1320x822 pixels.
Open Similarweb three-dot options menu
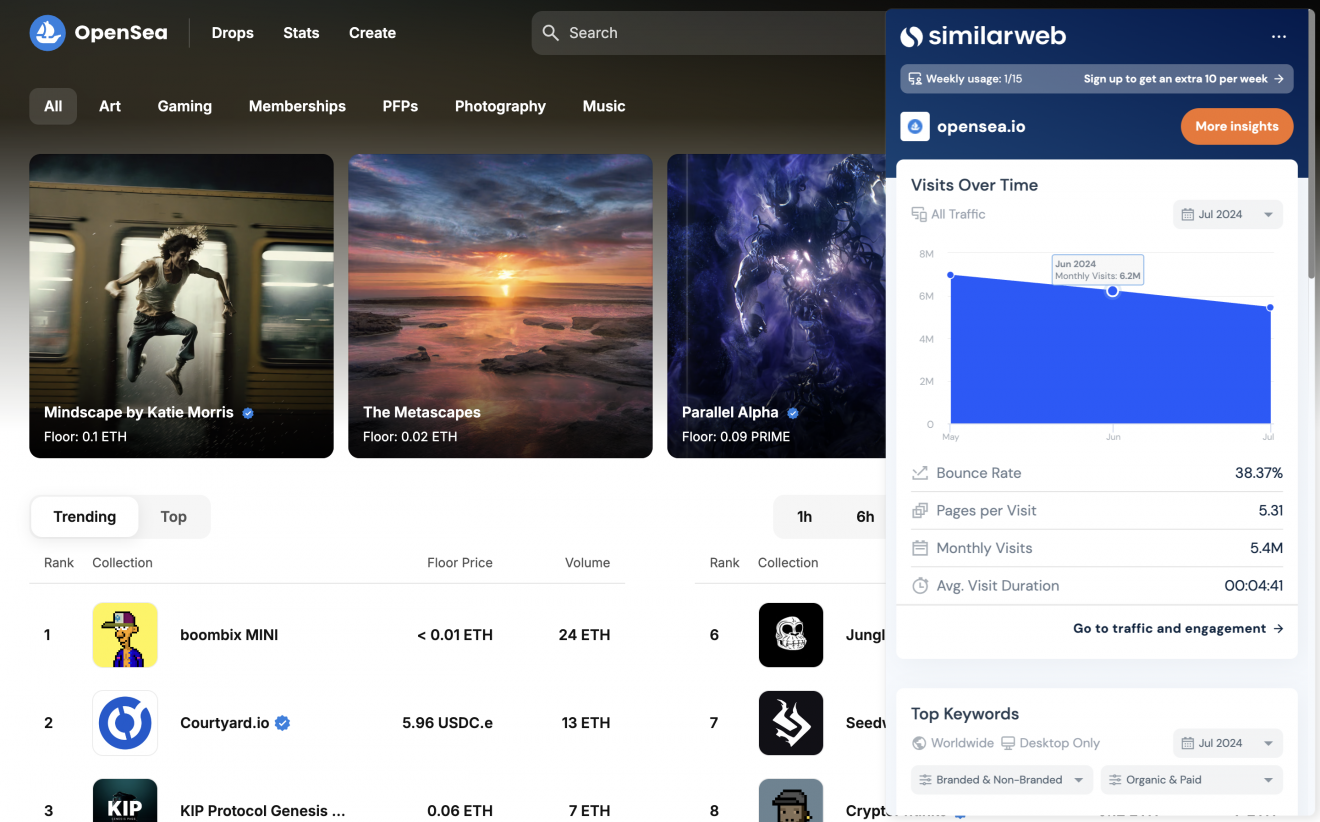pyautogui.click(x=1278, y=36)
